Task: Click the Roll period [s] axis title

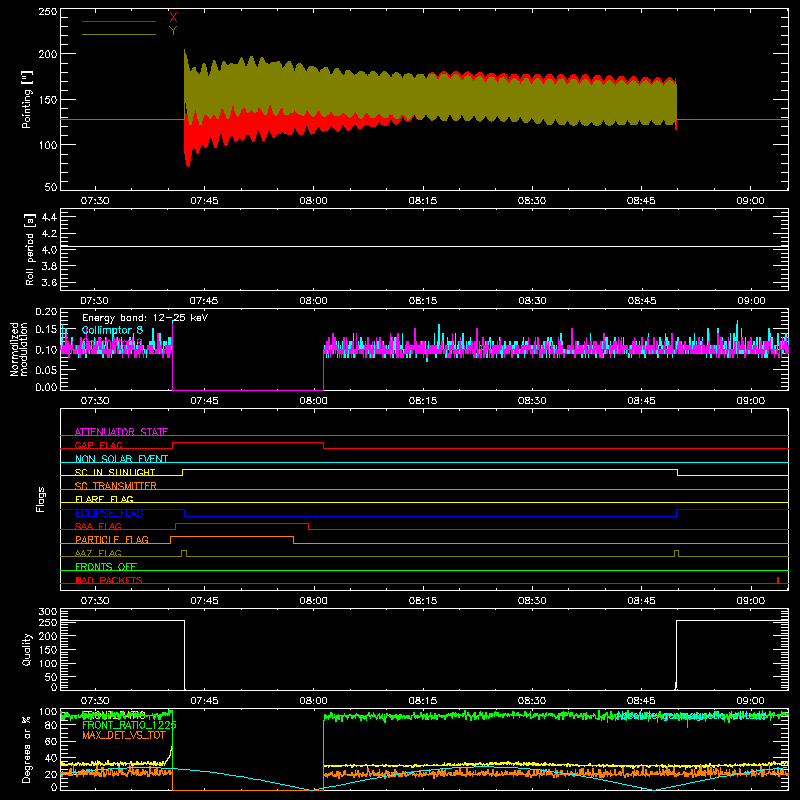Action: tap(30, 249)
